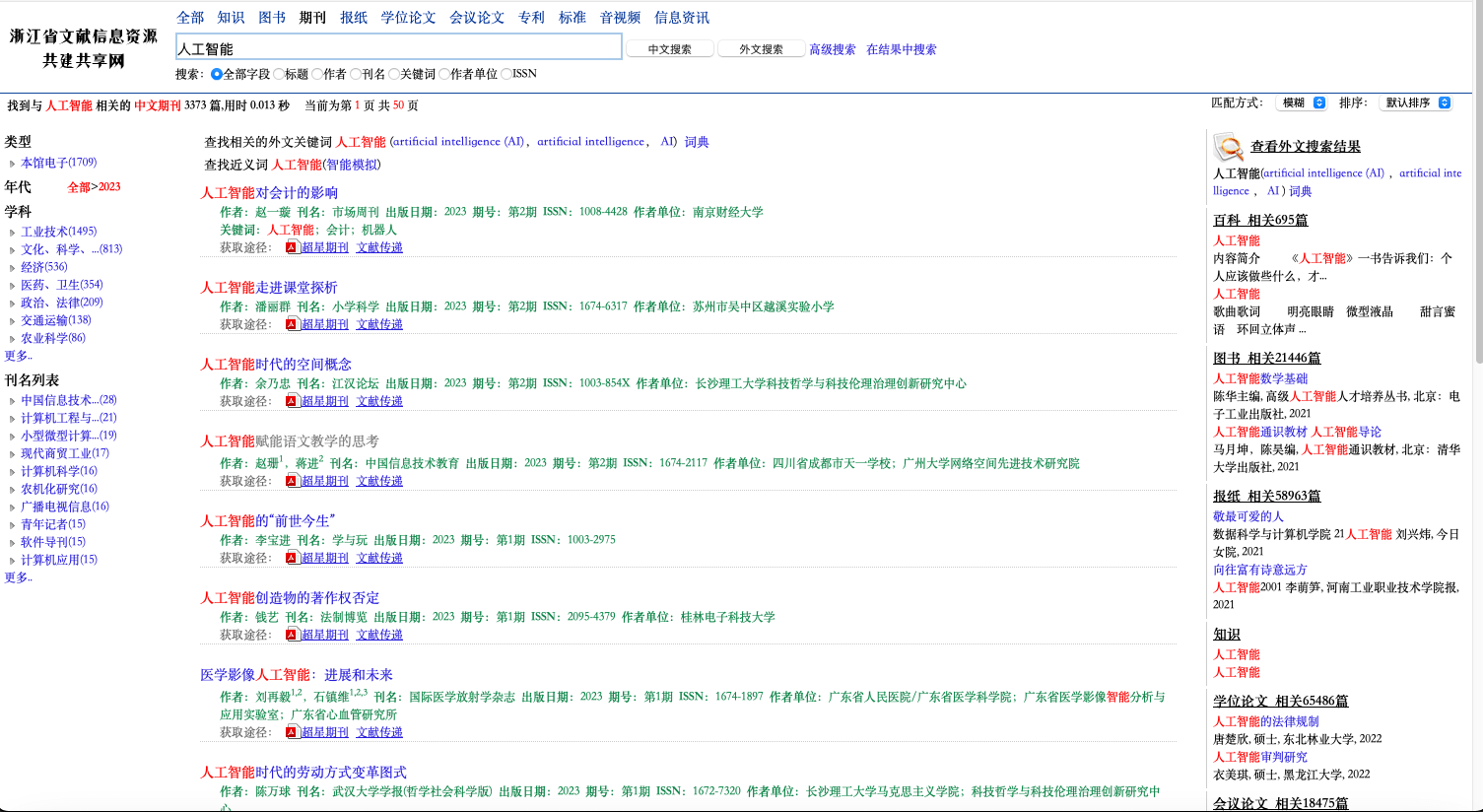The width and height of the screenshot is (1483, 812).
Task: Switch to the 会议论文 tab
Action: [x=477, y=18]
